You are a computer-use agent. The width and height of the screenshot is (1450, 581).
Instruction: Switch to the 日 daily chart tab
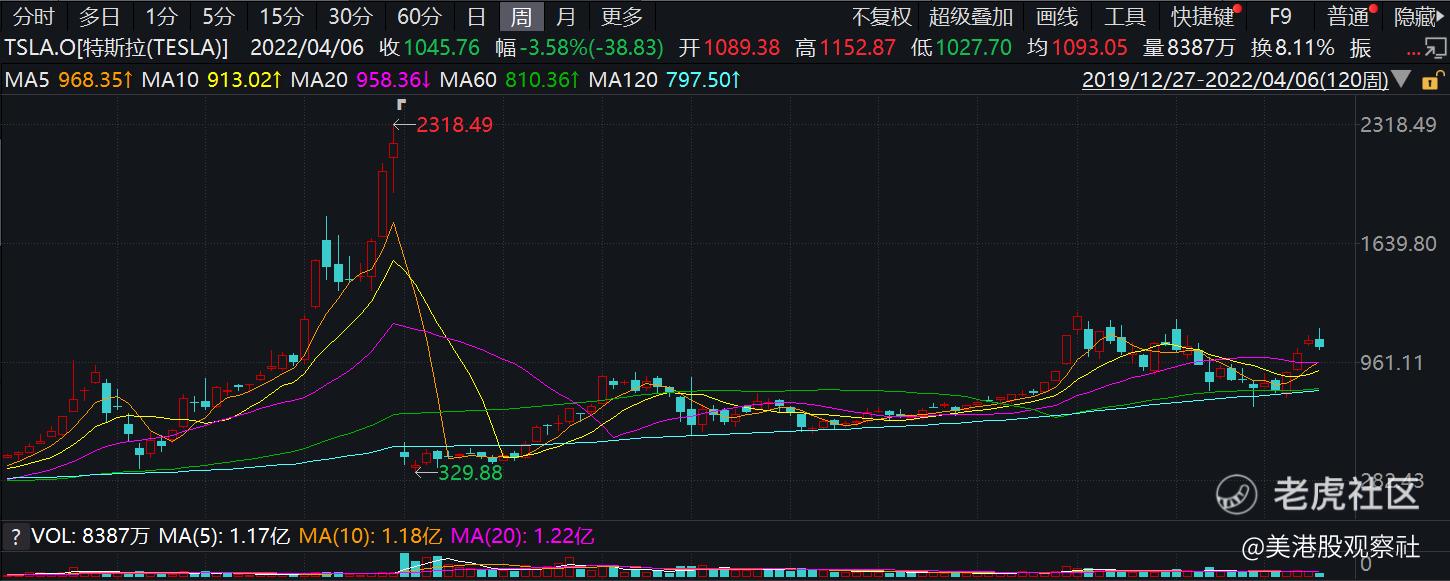474,16
